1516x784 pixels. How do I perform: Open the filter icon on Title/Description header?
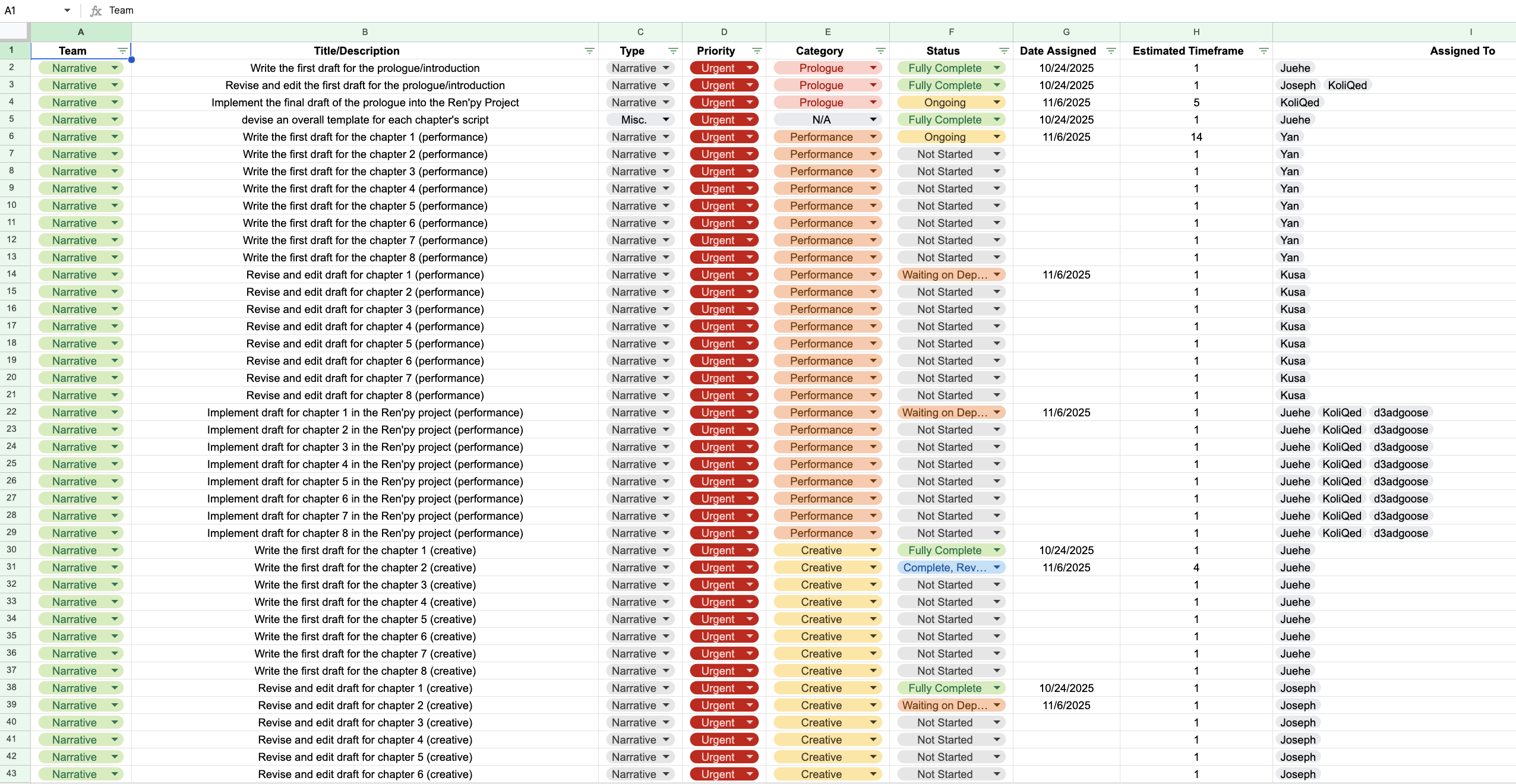click(589, 51)
